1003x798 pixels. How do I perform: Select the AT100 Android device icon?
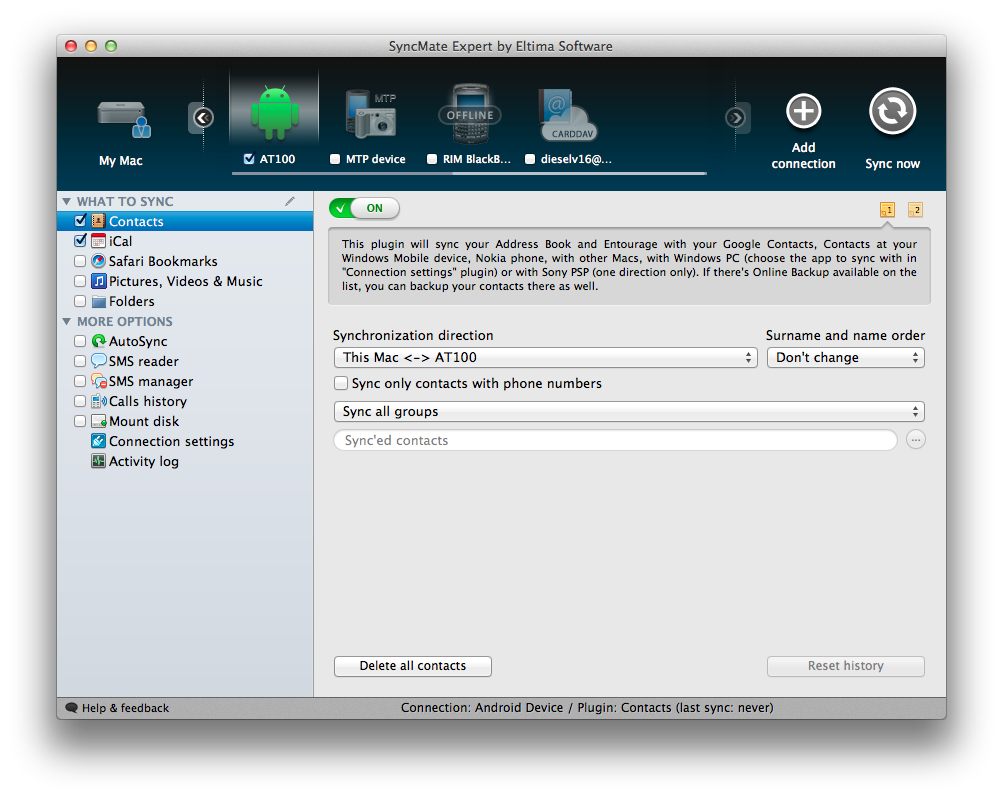point(274,112)
